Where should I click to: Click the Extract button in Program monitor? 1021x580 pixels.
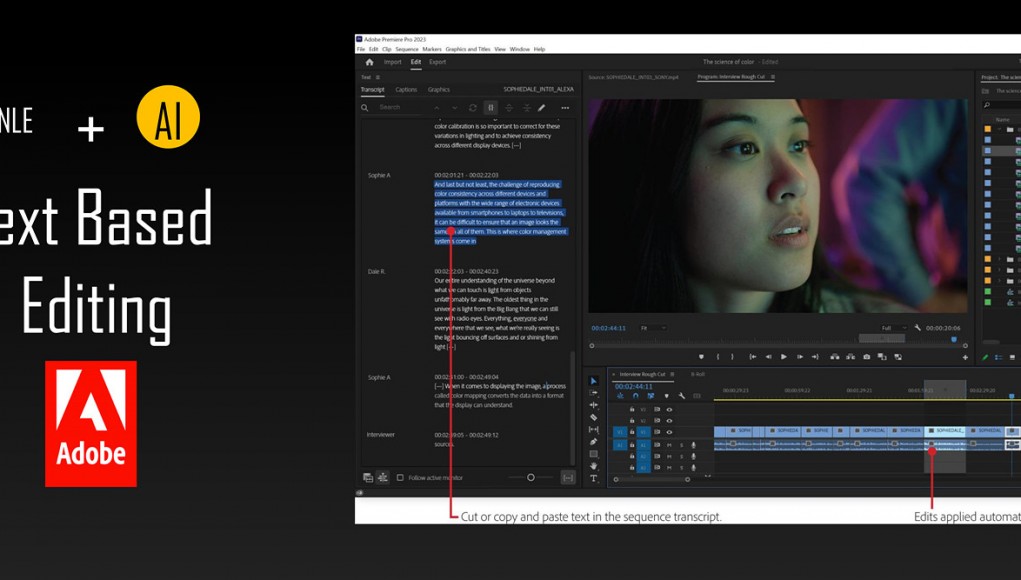[850, 357]
